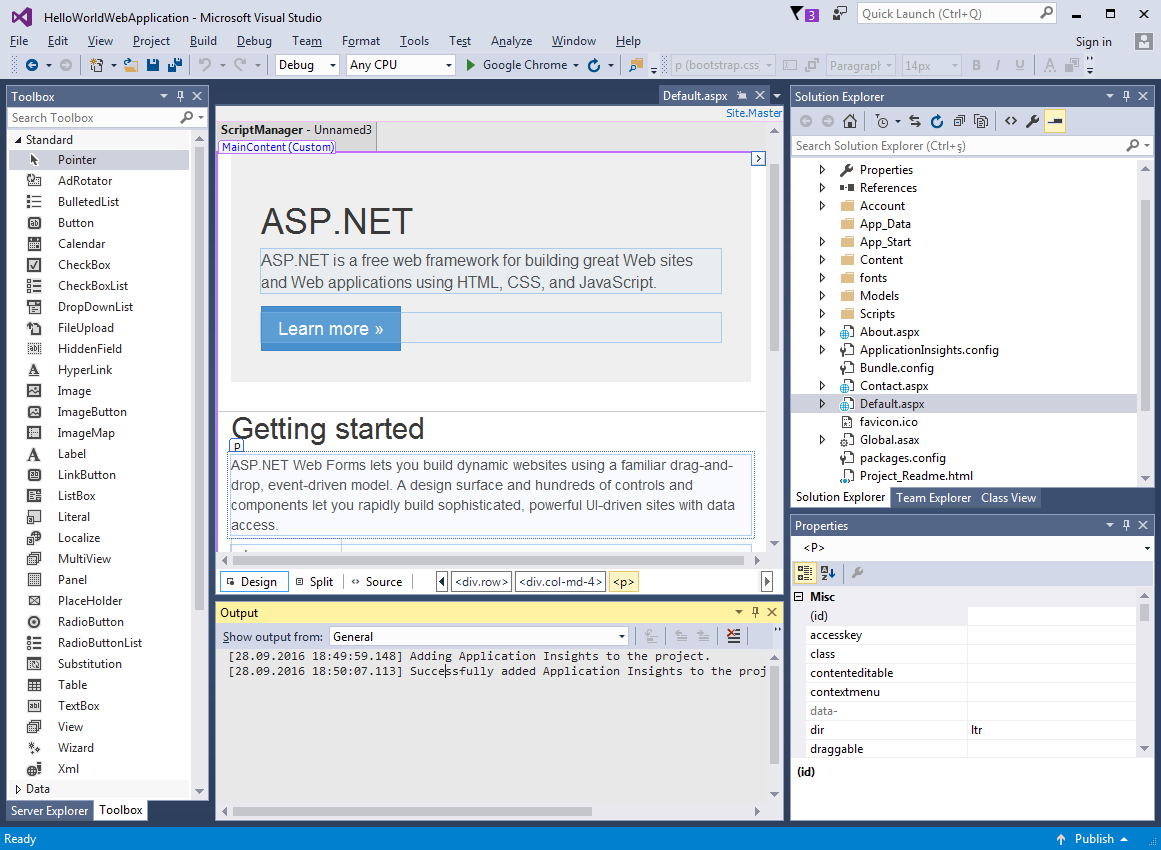Switch to the Server Explorer tab

pyautogui.click(x=49, y=810)
